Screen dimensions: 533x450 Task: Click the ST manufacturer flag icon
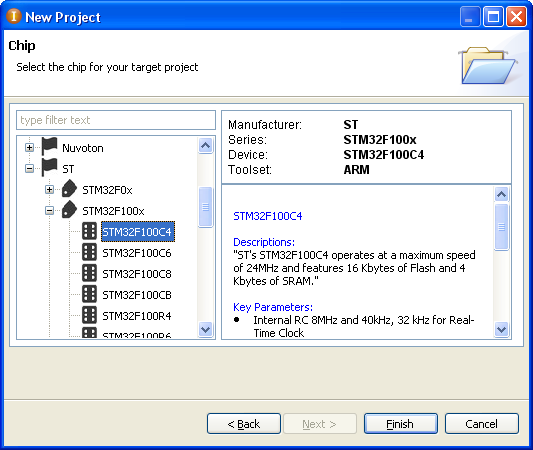coord(50,168)
